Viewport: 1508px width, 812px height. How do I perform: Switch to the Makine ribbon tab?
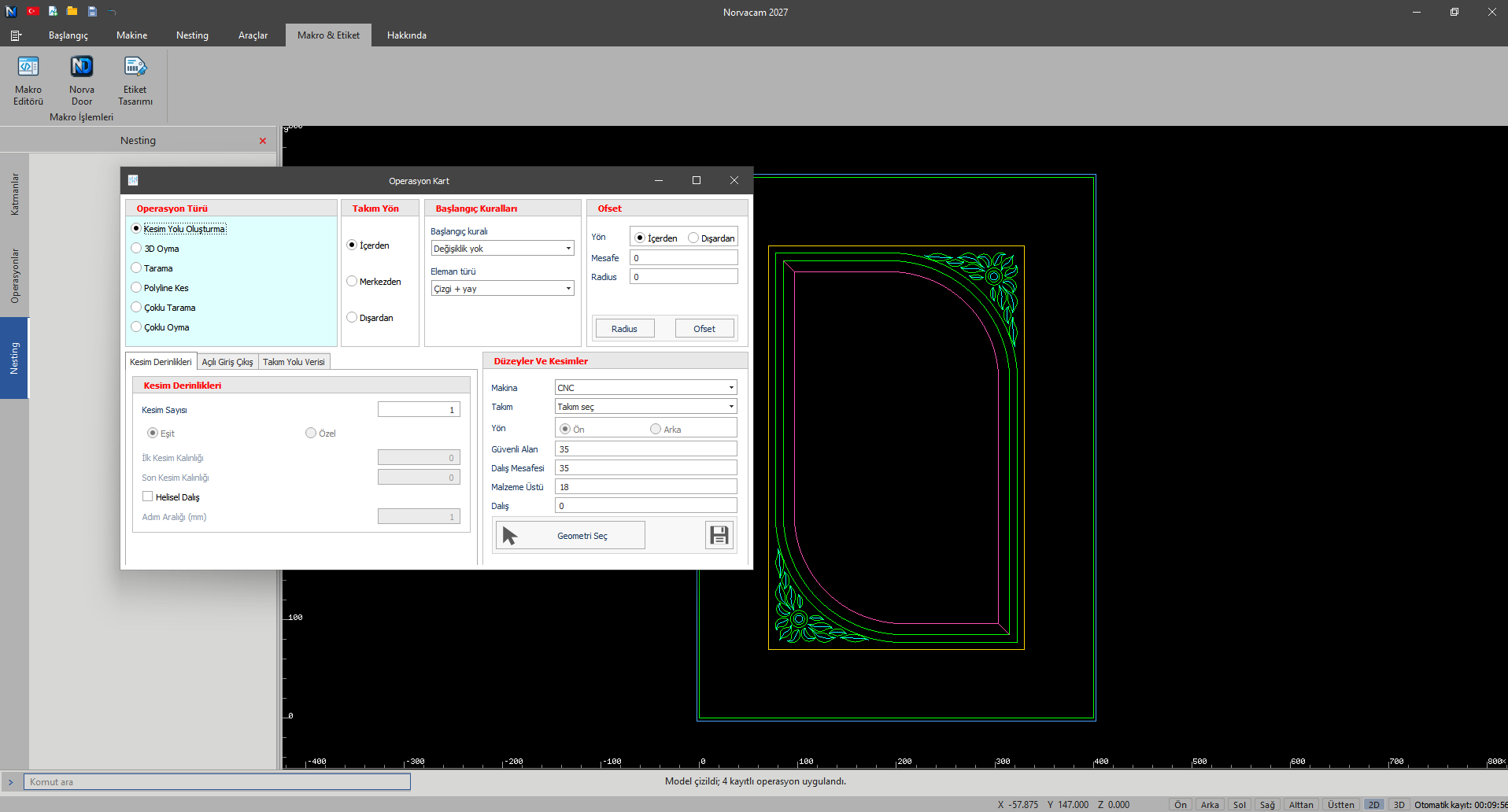[x=131, y=35]
